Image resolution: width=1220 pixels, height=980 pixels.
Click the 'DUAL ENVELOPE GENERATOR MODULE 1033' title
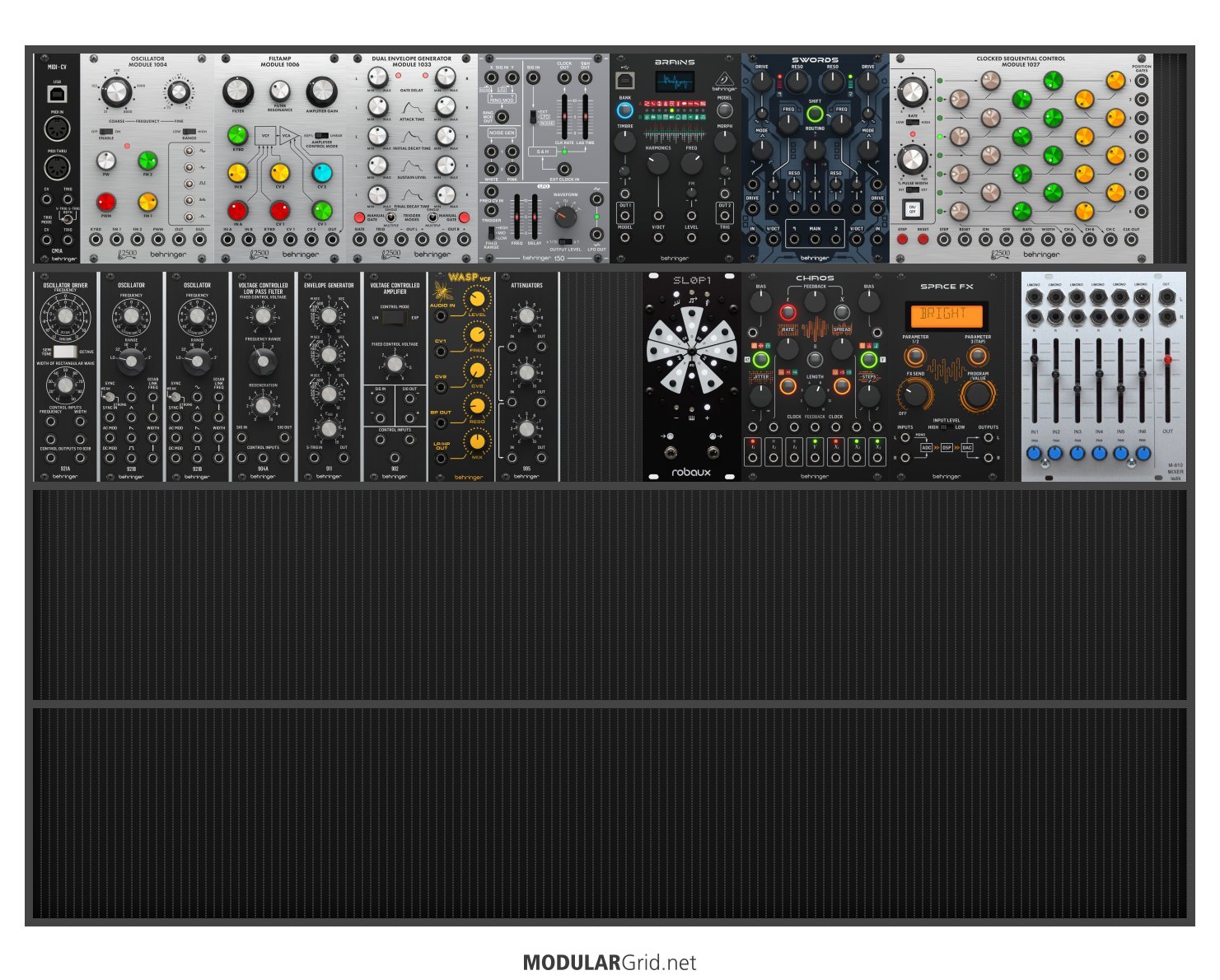pyautogui.click(x=411, y=61)
